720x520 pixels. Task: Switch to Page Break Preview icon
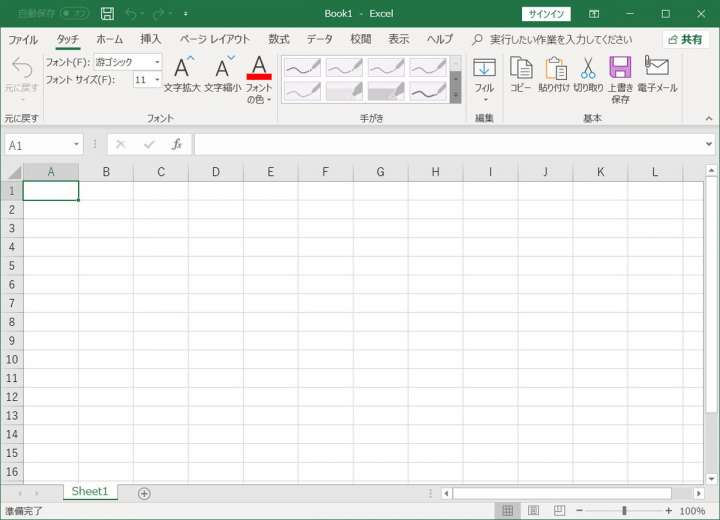(559, 510)
